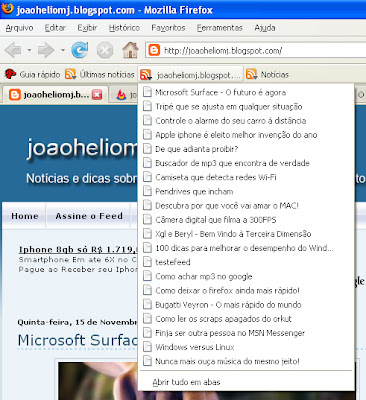
Task: Open feed item Bugatti Veyron
Action: (x=245, y=305)
